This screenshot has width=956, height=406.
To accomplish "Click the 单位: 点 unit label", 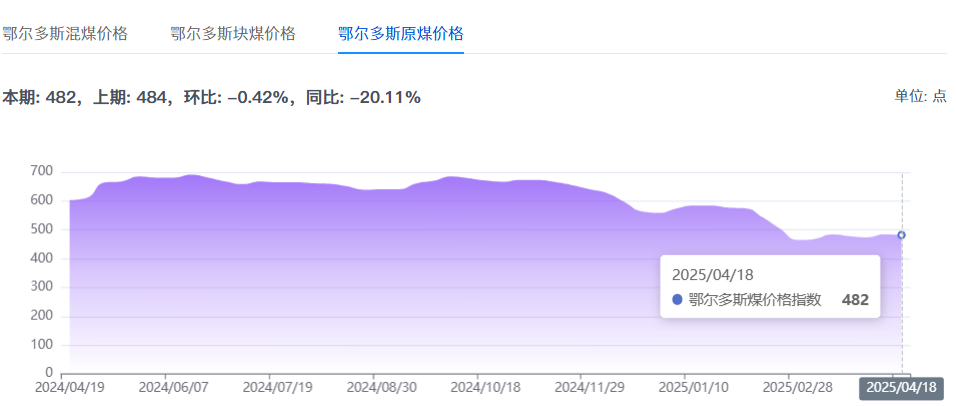I will tap(920, 96).
